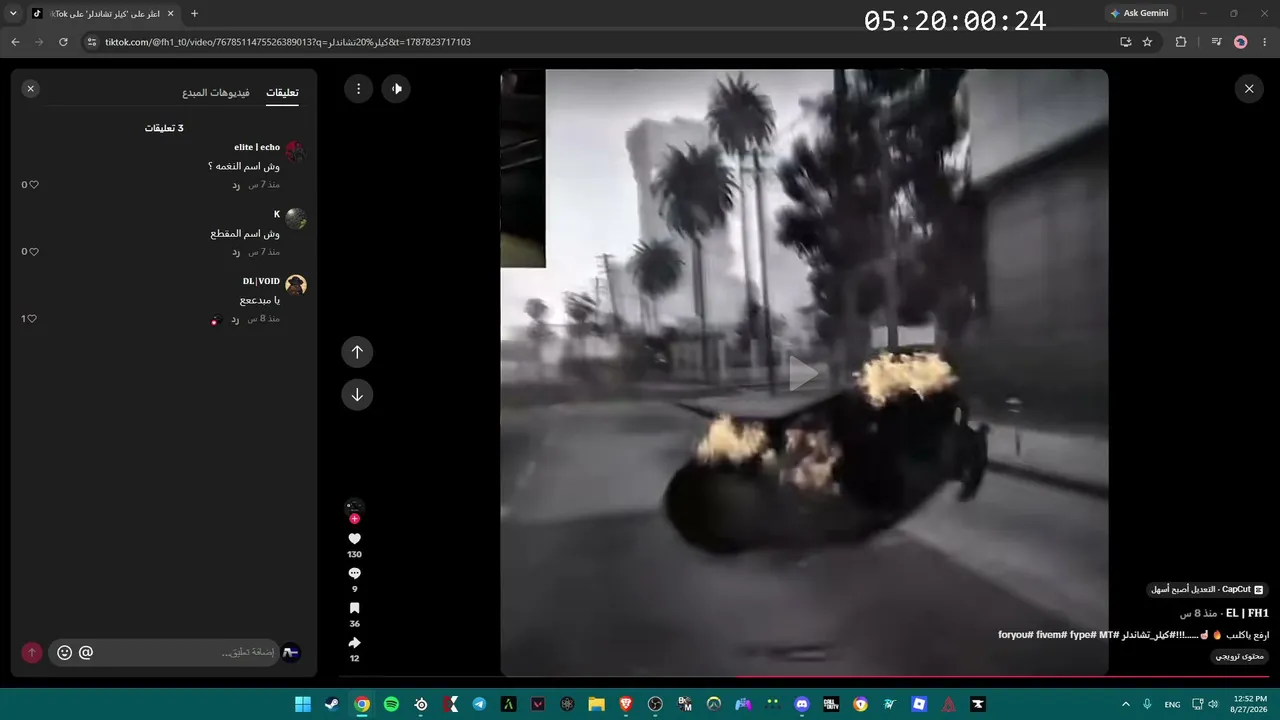Open Ask Gemini

click(x=1139, y=14)
